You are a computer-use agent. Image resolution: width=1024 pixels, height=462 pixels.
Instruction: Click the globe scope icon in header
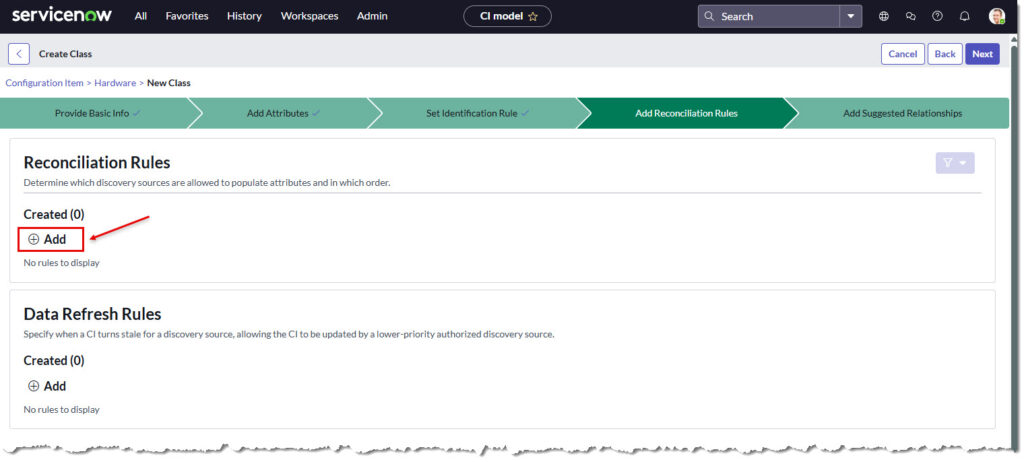(883, 16)
